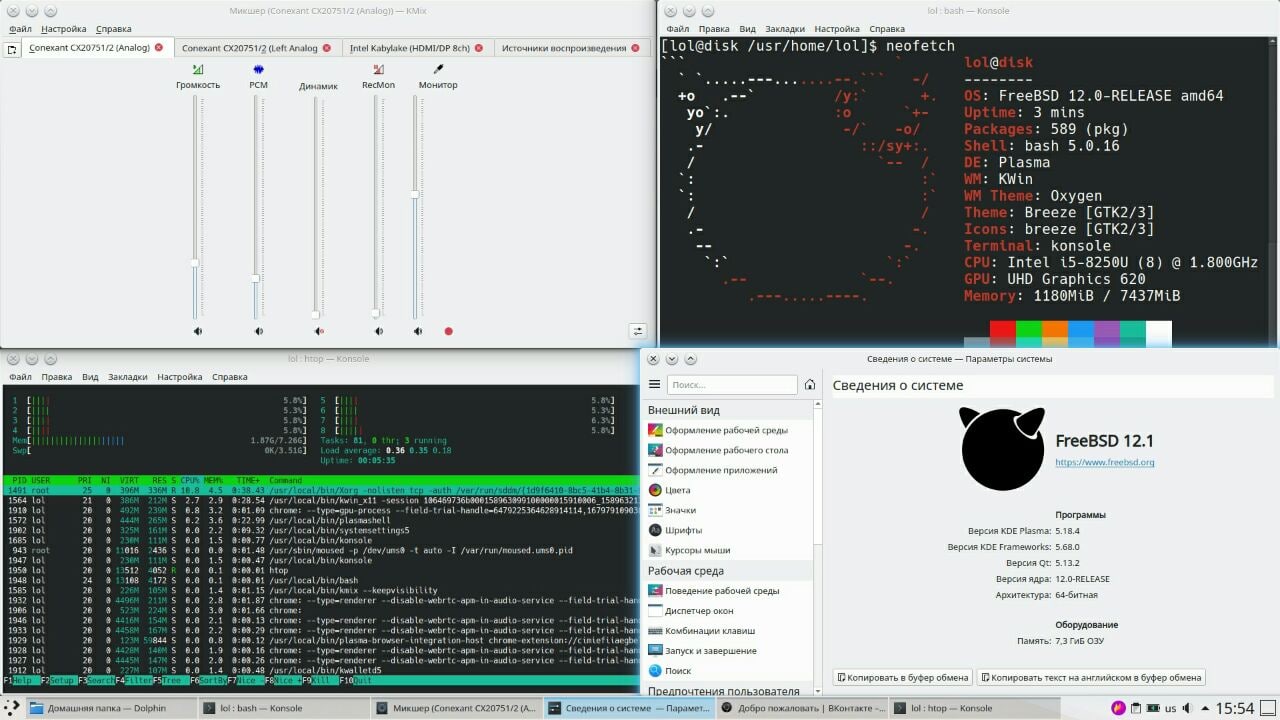The image size is (1280, 720).
Task: Click F6 SortBy in htop footer
Action: pyautogui.click(x=208, y=680)
